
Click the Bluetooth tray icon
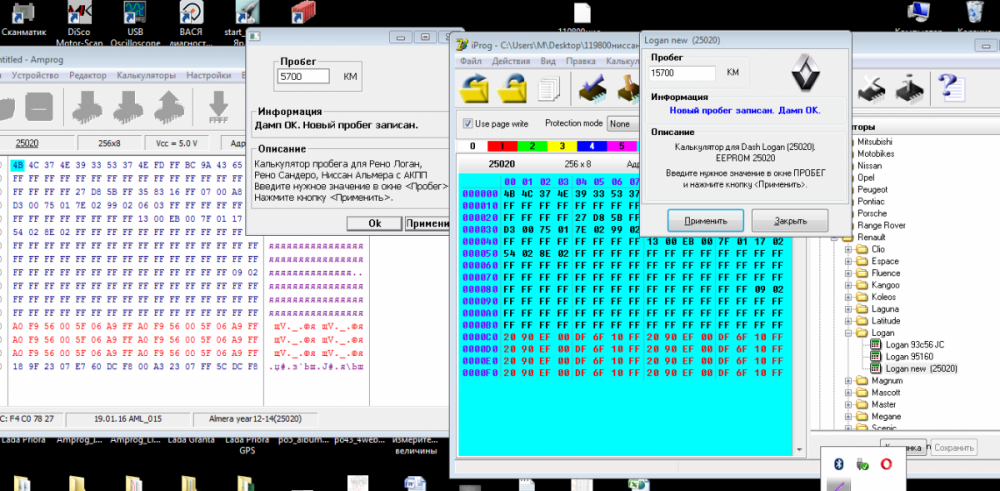pyautogui.click(x=840, y=464)
